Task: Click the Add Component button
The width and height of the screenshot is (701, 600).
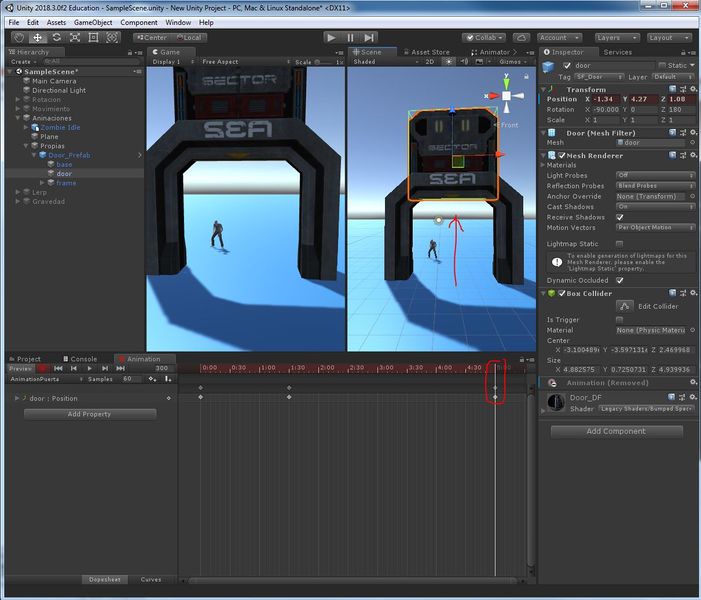Action: coord(616,431)
